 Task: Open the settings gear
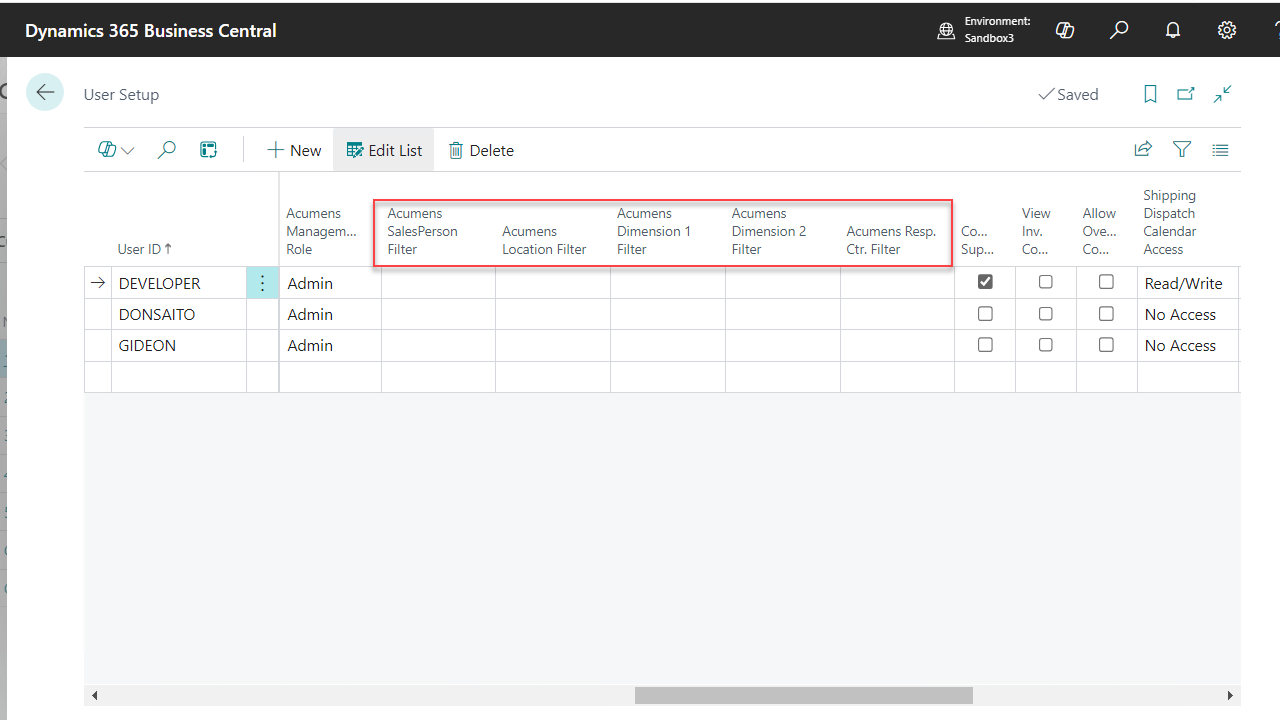coord(1227,30)
